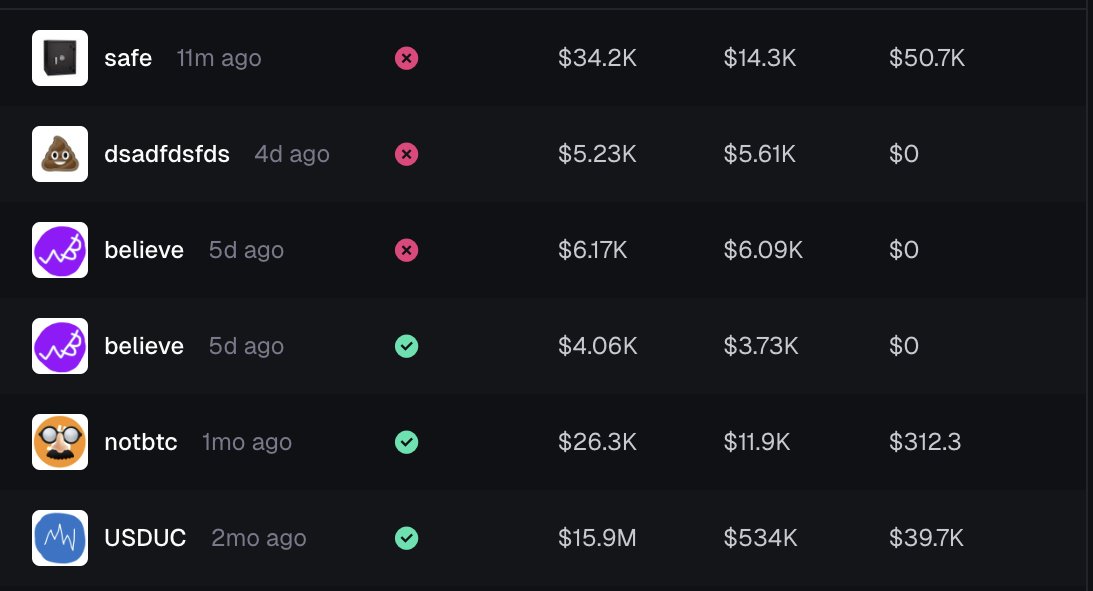Open the notbtc disguise face icon
Image resolution: width=1093 pixels, height=591 pixels.
point(60,442)
